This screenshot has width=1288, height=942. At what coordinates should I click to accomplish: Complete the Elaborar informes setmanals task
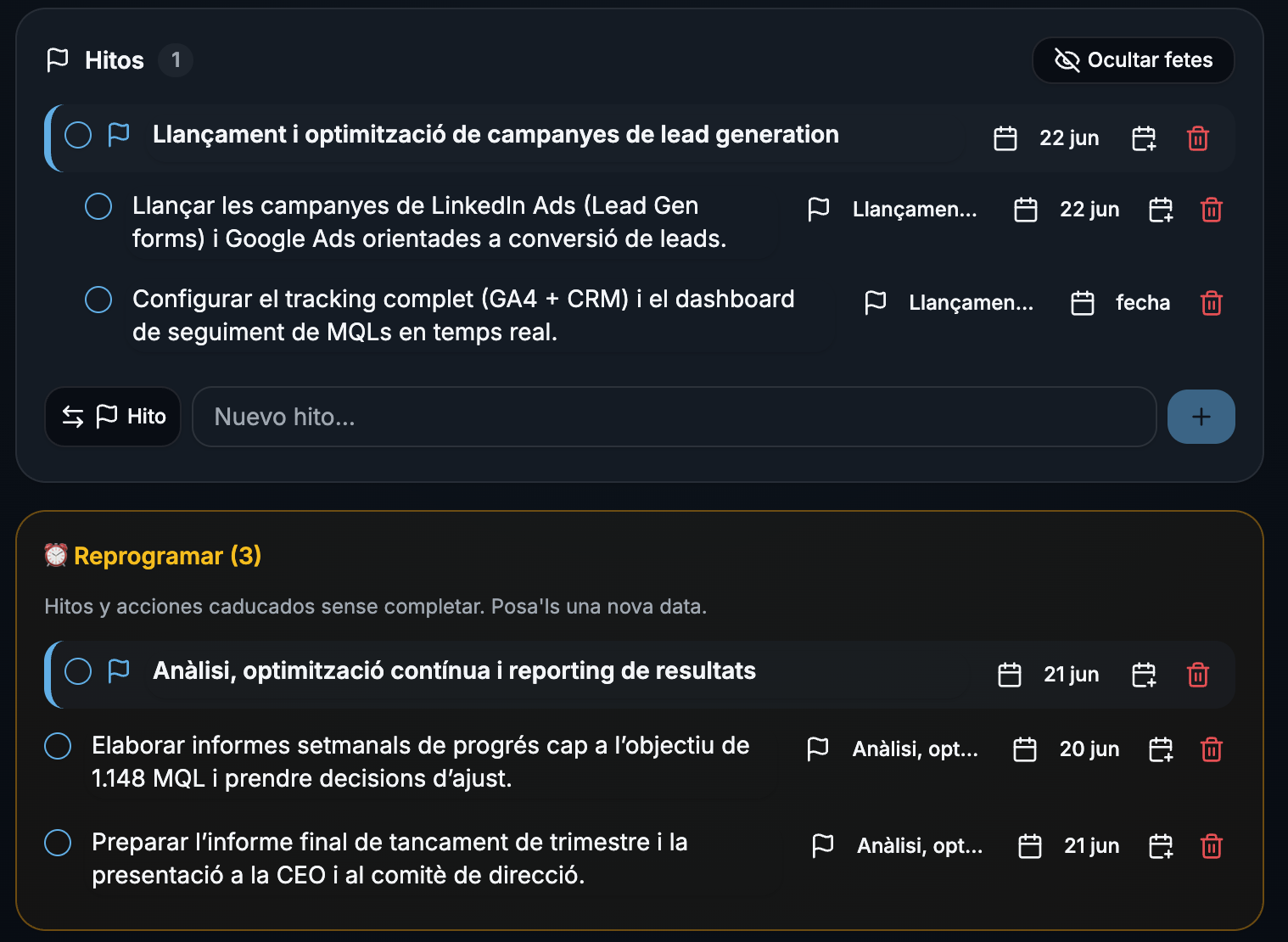tap(58, 746)
